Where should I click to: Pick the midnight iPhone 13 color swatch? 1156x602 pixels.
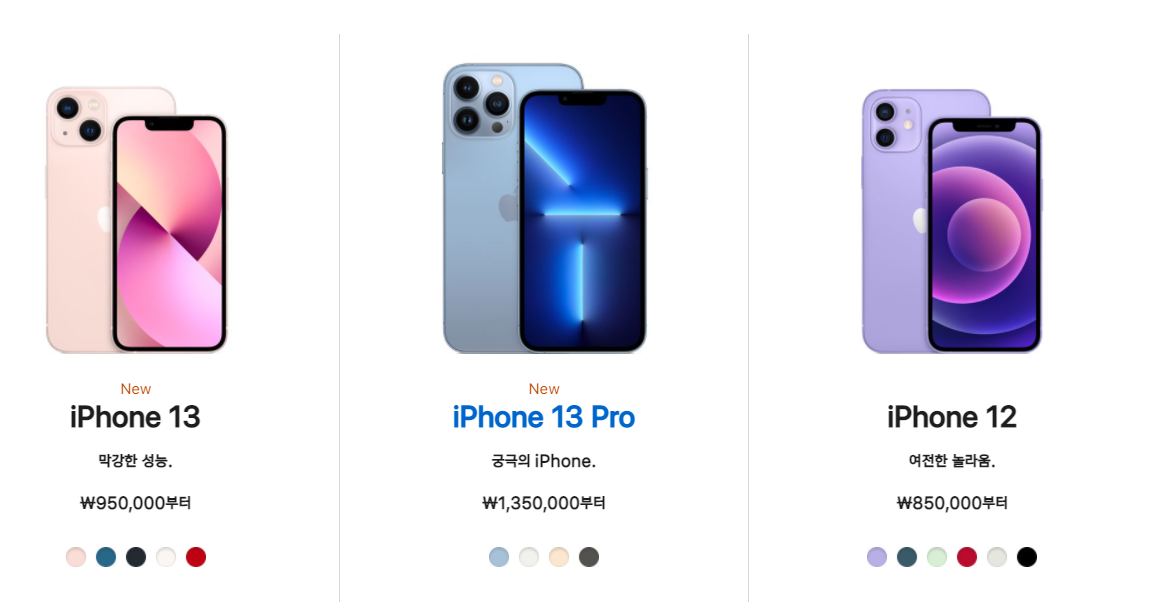point(136,557)
